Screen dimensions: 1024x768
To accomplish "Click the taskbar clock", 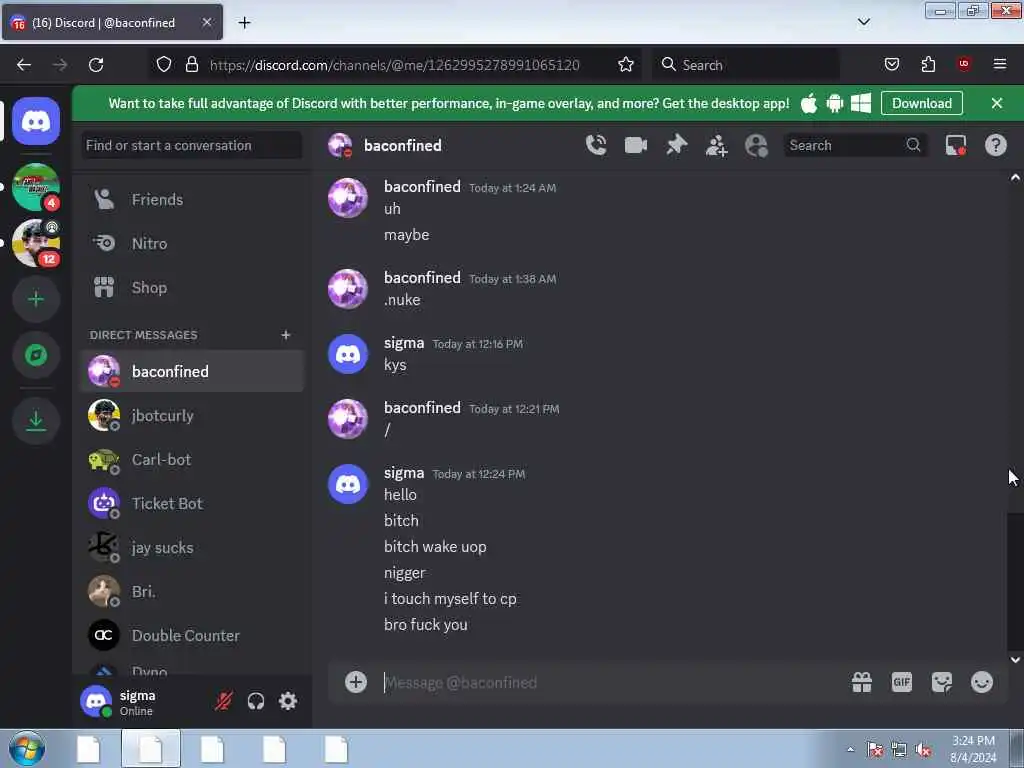I will click(x=973, y=749).
